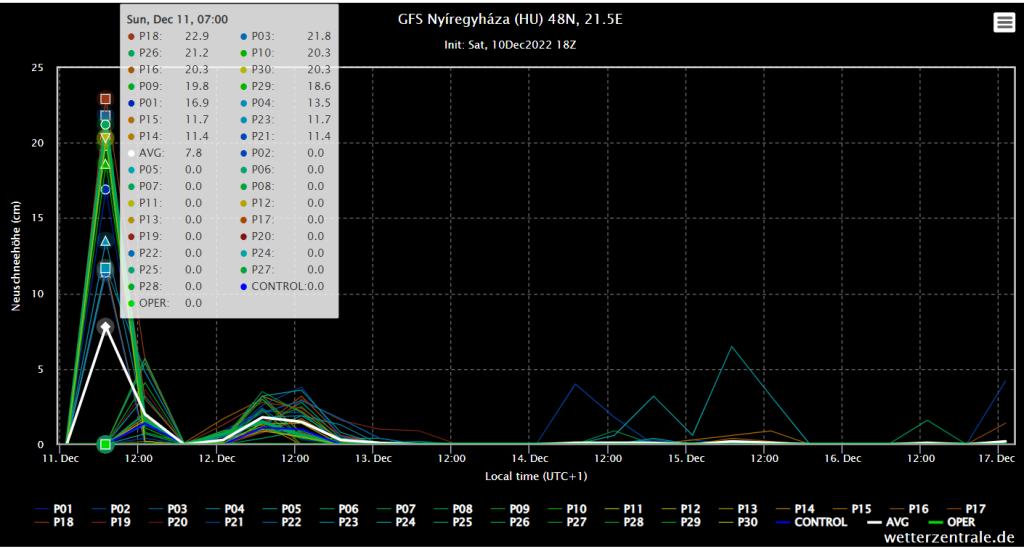Click the P23 square marker near 11.7
This screenshot has height=549, width=1024.
point(105,268)
